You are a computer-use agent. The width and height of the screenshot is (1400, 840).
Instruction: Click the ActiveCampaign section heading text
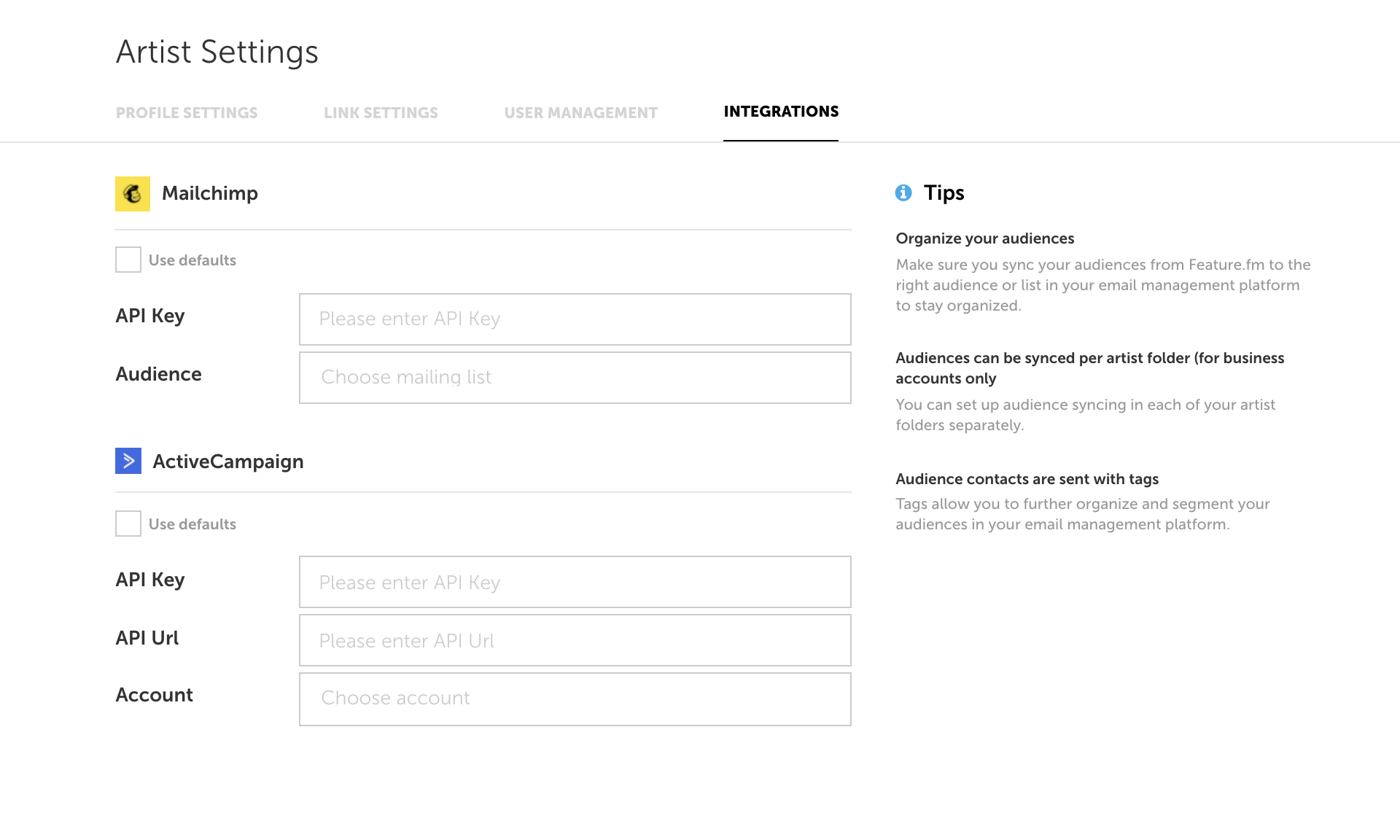click(228, 462)
